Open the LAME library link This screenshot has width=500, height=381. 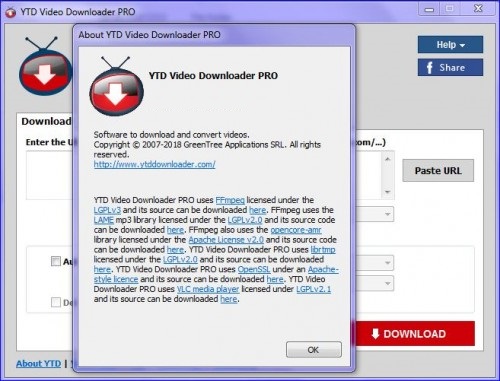(x=104, y=220)
